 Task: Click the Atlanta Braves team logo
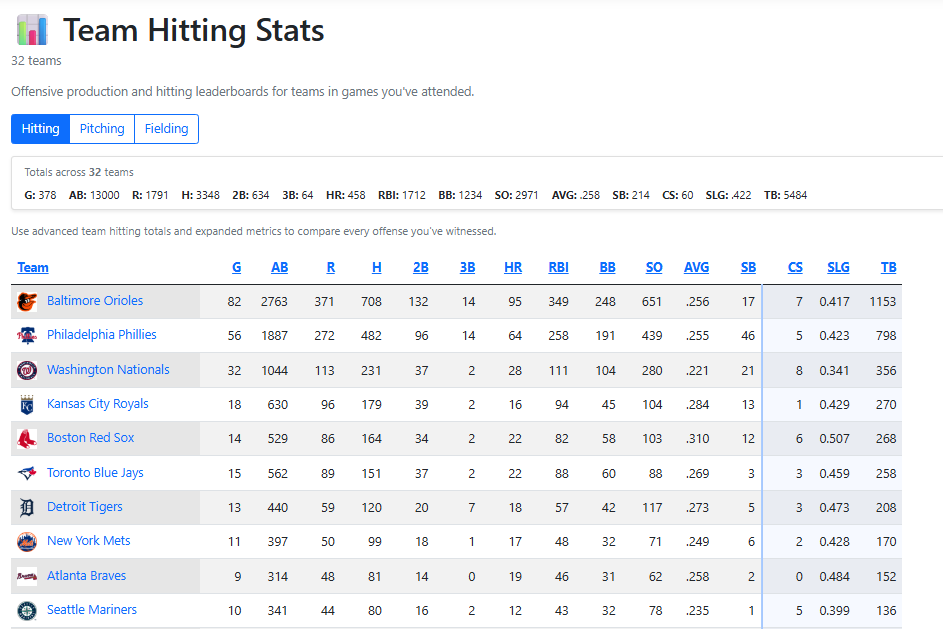pyautogui.click(x=27, y=576)
